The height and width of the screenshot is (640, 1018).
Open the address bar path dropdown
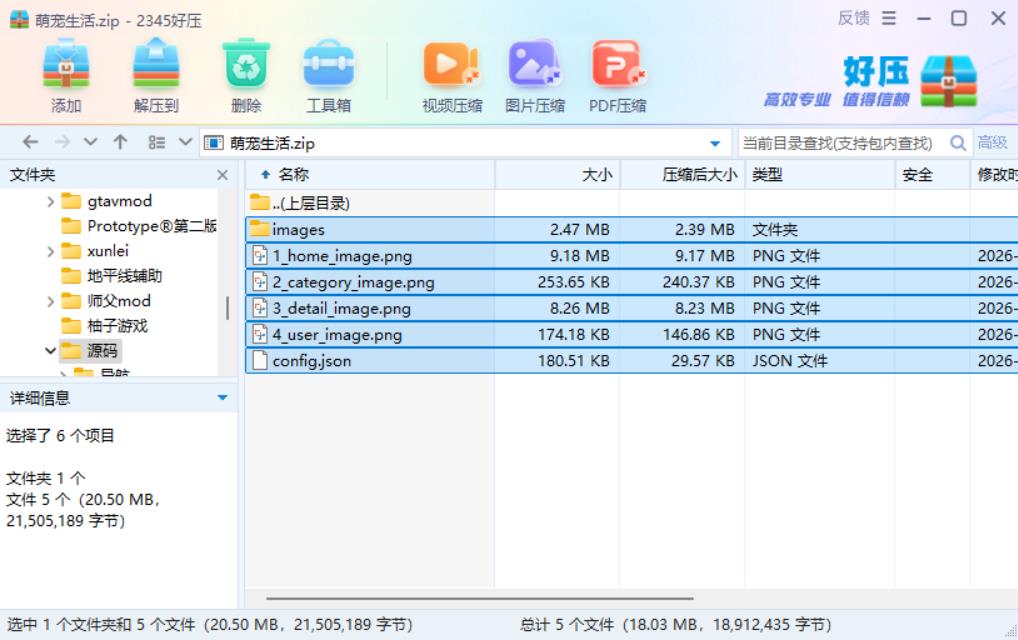click(715, 143)
